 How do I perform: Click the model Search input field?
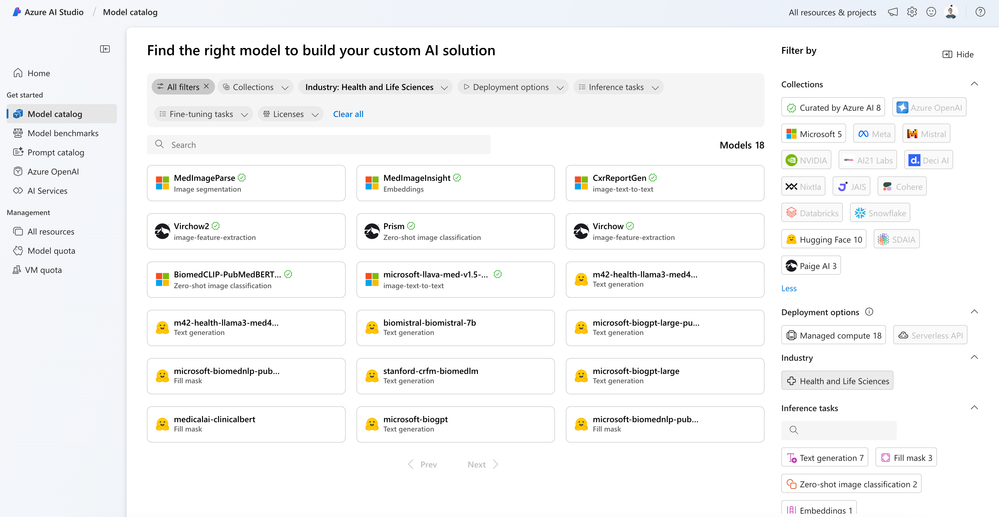319,145
